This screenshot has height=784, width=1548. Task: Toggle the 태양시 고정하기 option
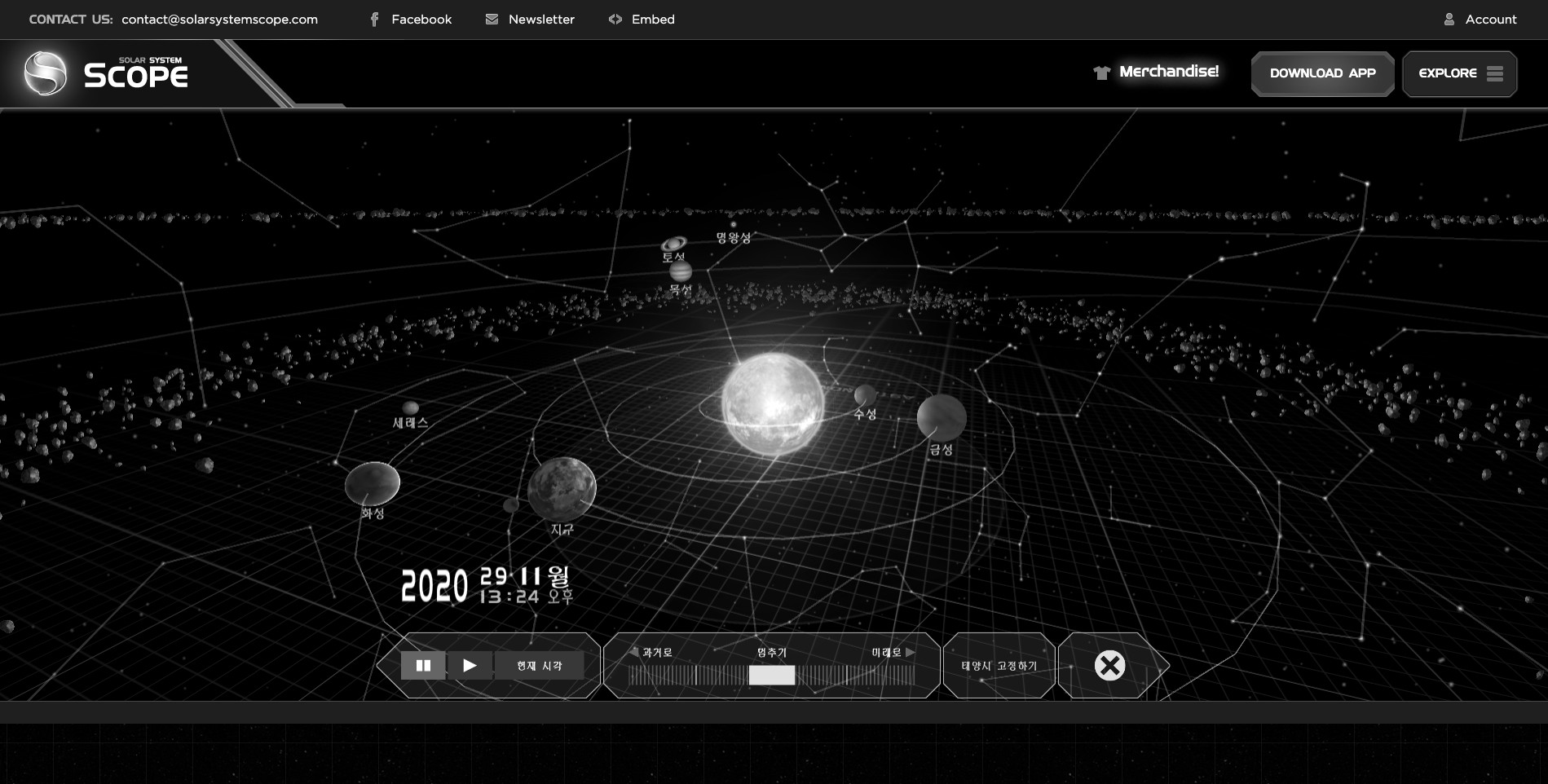point(999,666)
